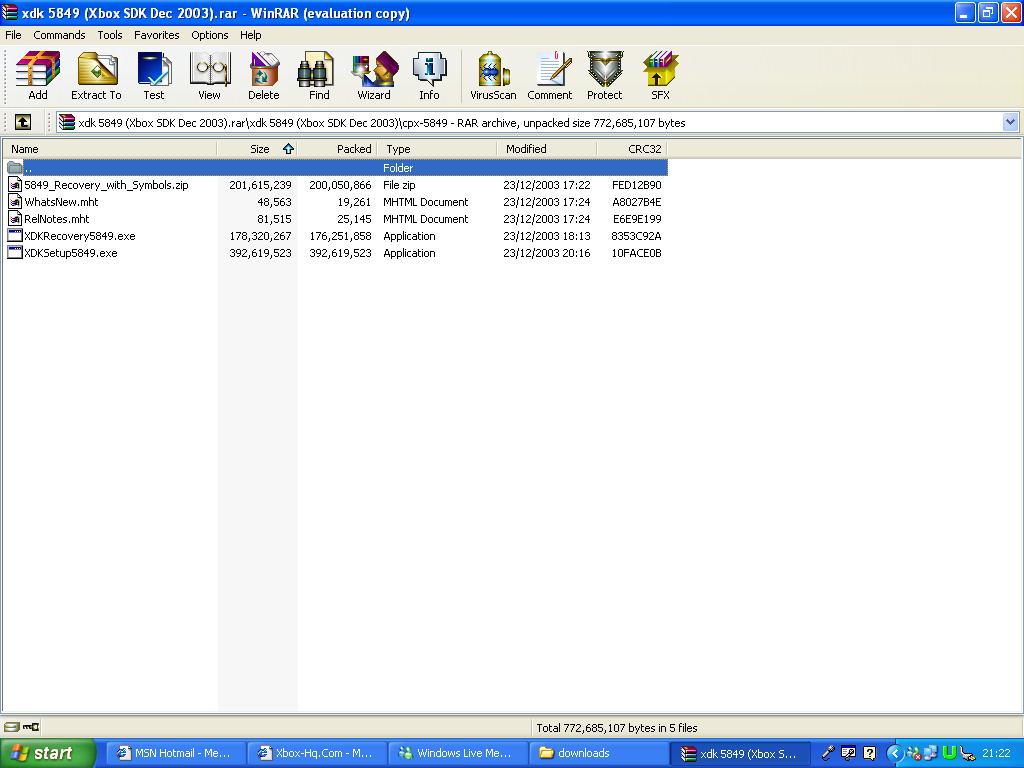The width and height of the screenshot is (1024, 768).
Task: Click the 5849_Recovery_with_Symbols.zip file icon
Action: 14,185
